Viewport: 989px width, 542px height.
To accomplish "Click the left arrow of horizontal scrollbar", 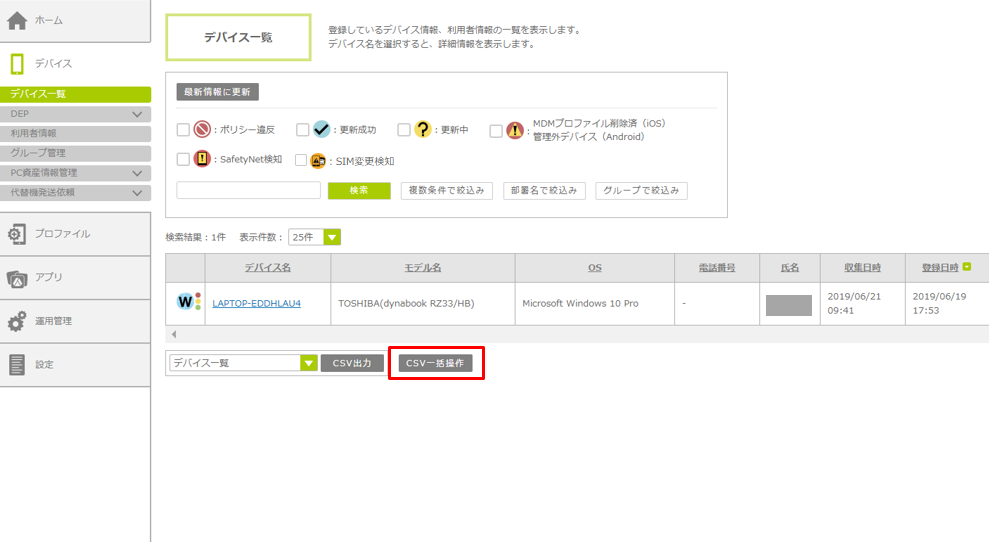I will [174, 334].
